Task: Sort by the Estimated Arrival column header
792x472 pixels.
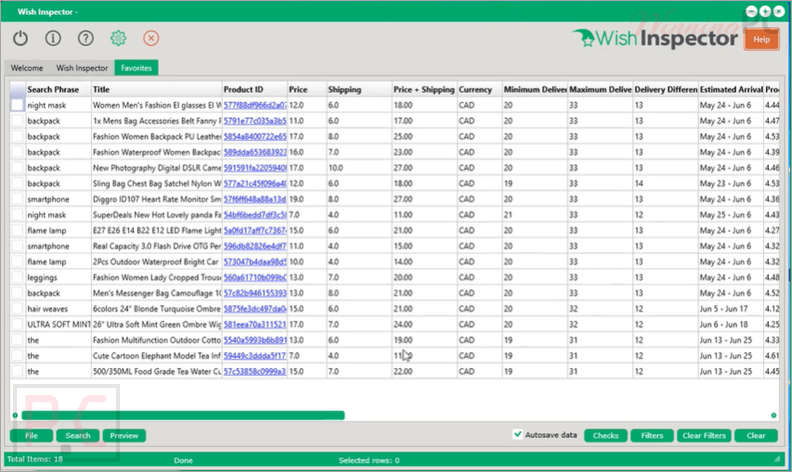Action: [731, 89]
